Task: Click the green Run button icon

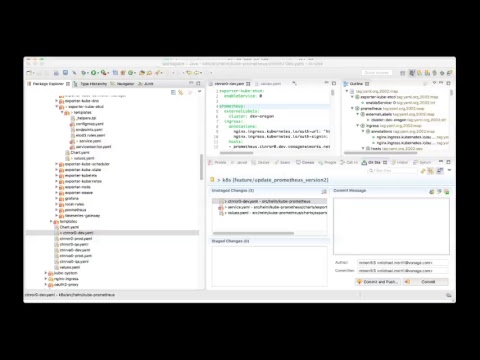Action: [x=94, y=73]
